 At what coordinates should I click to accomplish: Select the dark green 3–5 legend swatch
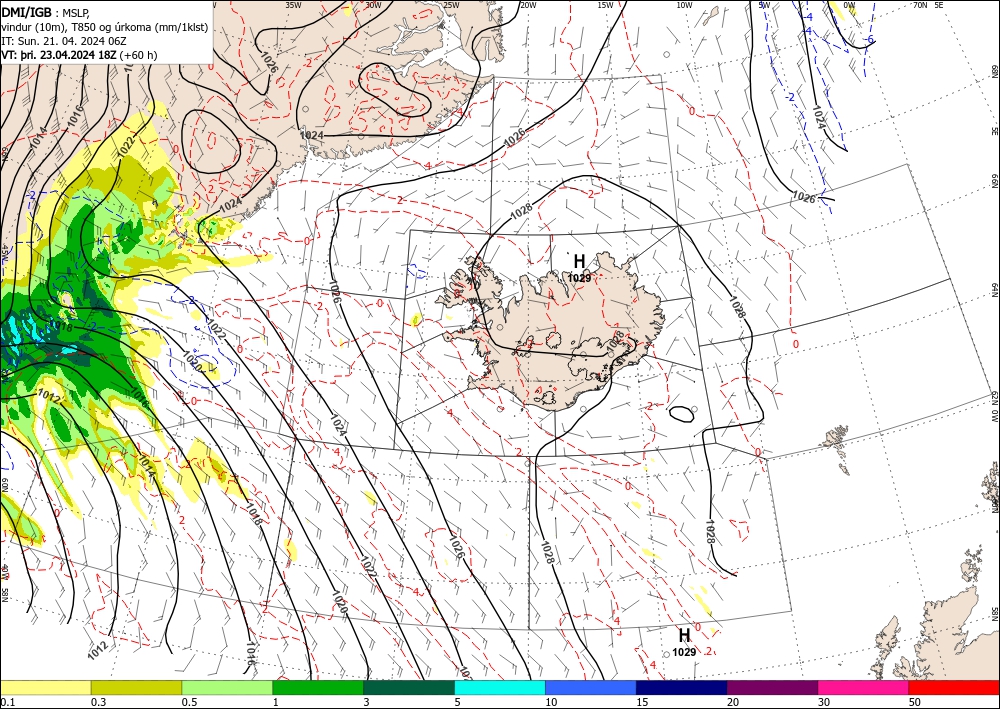[409, 687]
